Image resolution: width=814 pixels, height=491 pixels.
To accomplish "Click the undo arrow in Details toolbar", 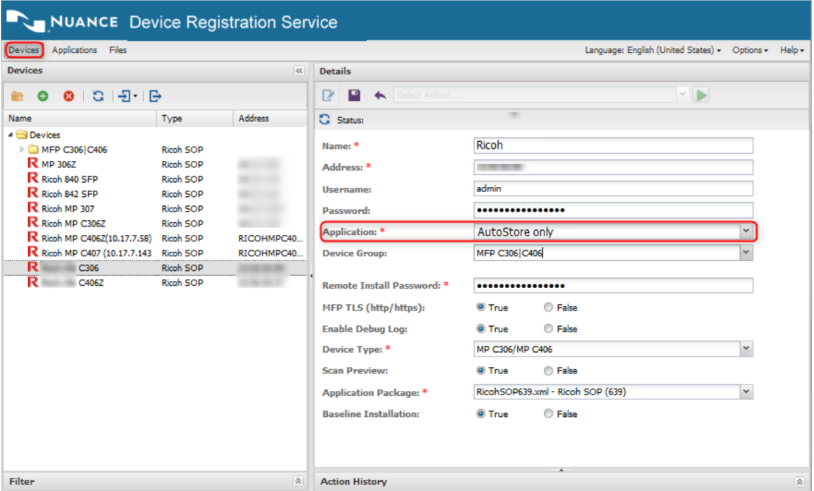I will click(x=380, y=95).
